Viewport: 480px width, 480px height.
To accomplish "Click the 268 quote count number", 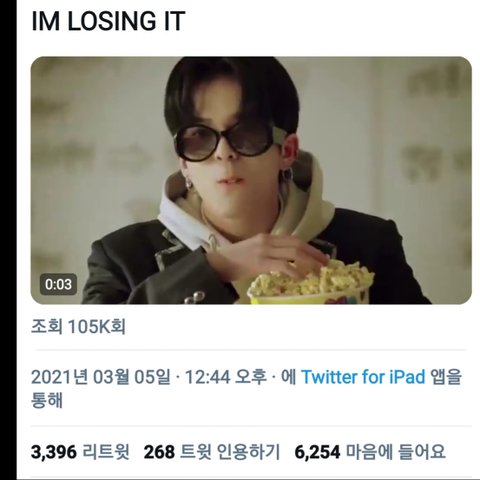I will click(159, 452).
